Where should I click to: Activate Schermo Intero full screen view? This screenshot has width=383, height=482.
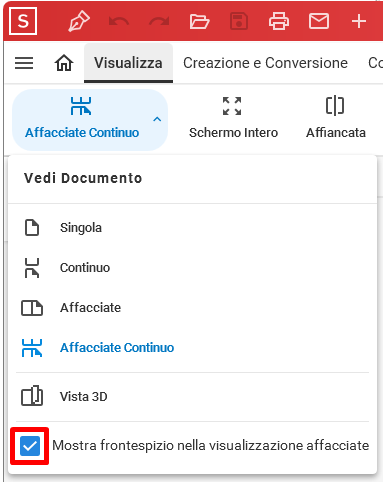click(233, 118)
